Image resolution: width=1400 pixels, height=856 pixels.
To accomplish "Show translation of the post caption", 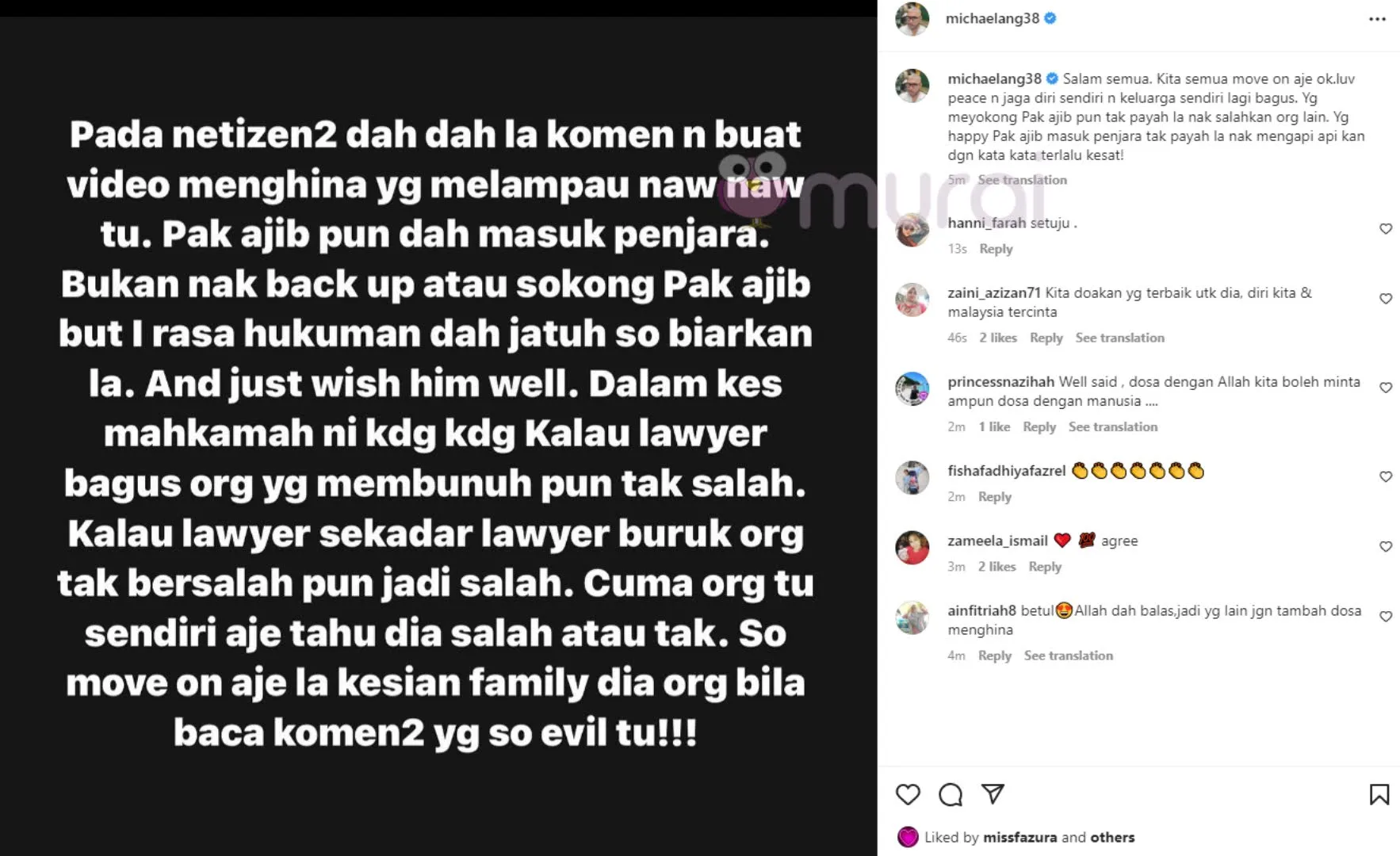I will pos(1023,180).
